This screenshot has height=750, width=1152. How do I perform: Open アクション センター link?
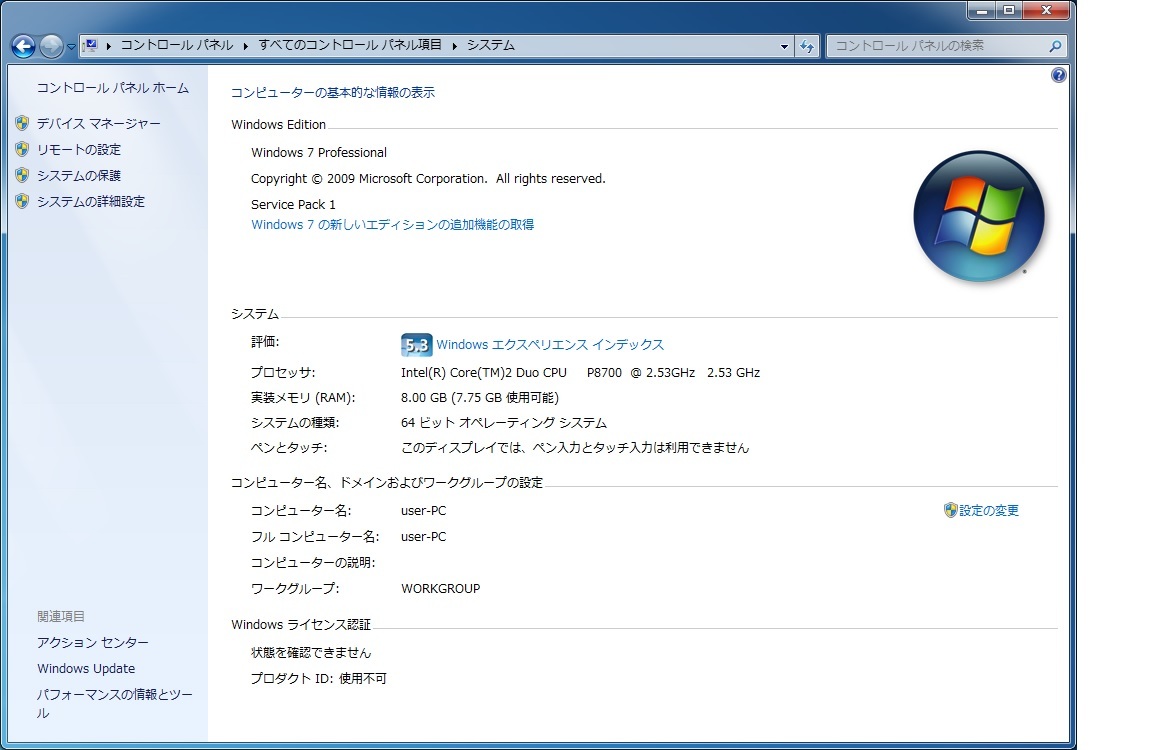[x=93, y=642]
